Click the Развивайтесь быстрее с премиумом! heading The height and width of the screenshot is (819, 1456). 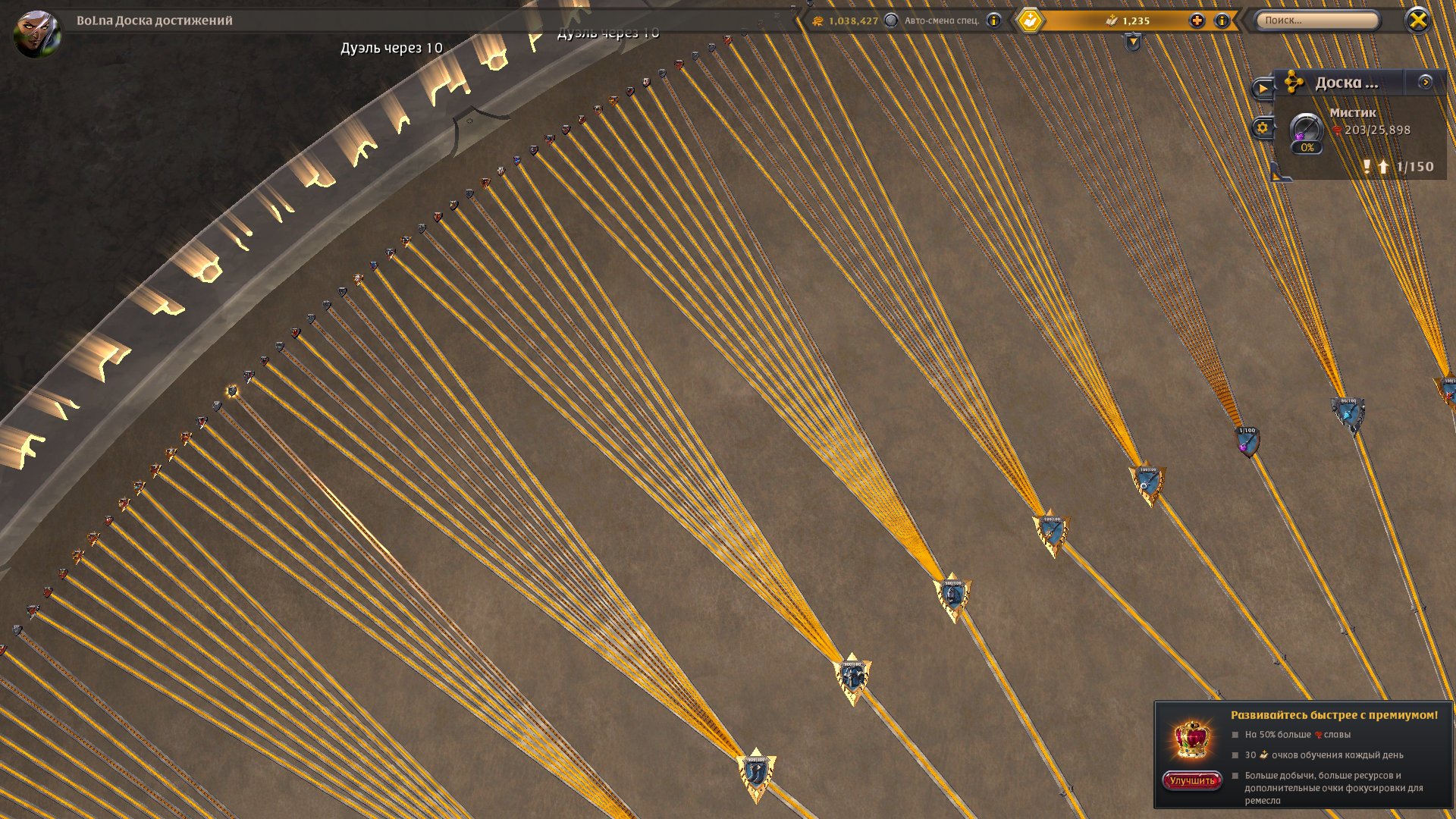[x=1334, y=715]
